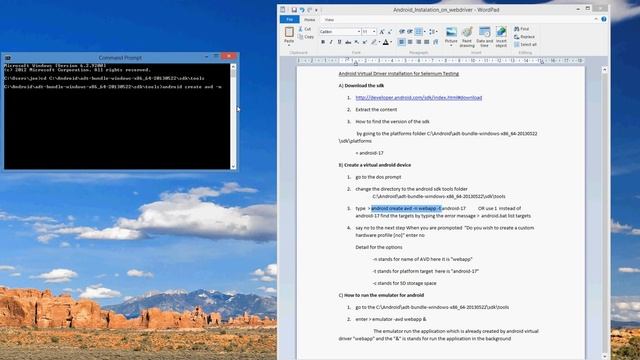Open the Paragraph settings dialog icon
The height and width of the screenshot is (360, 640).
pos(436,42)
